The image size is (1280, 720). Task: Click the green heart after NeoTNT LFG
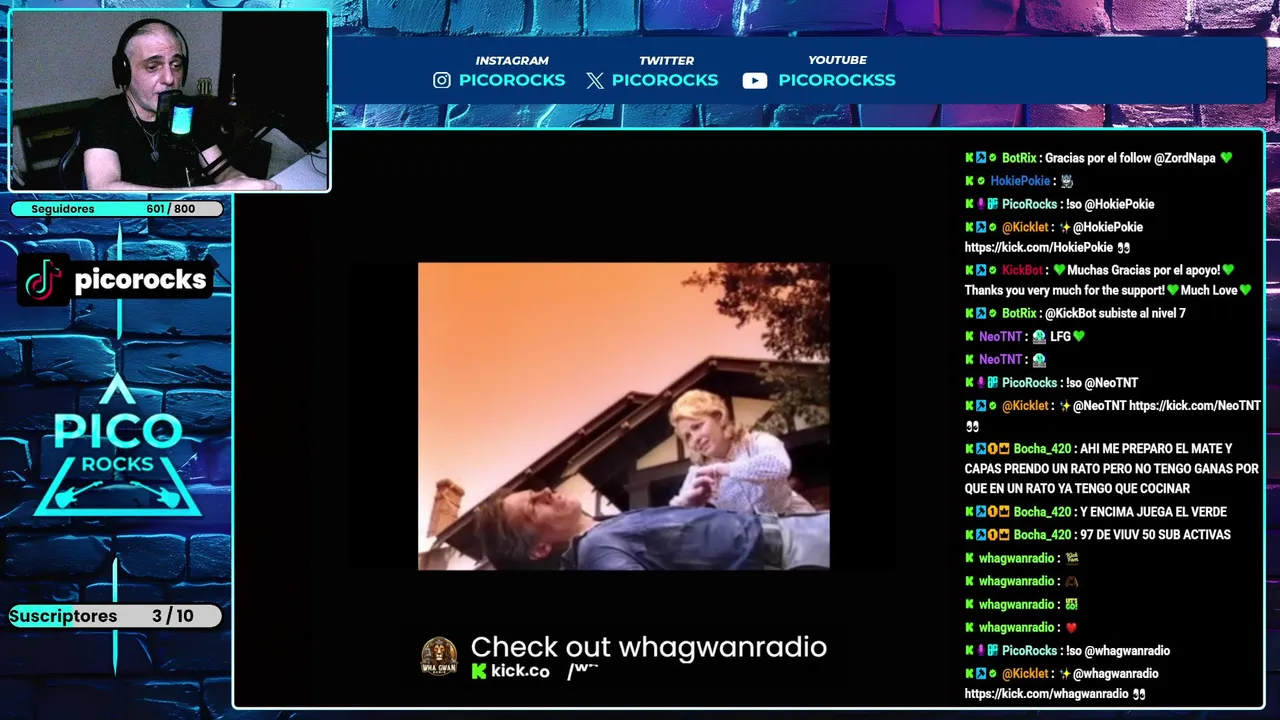coord(1078,337)
